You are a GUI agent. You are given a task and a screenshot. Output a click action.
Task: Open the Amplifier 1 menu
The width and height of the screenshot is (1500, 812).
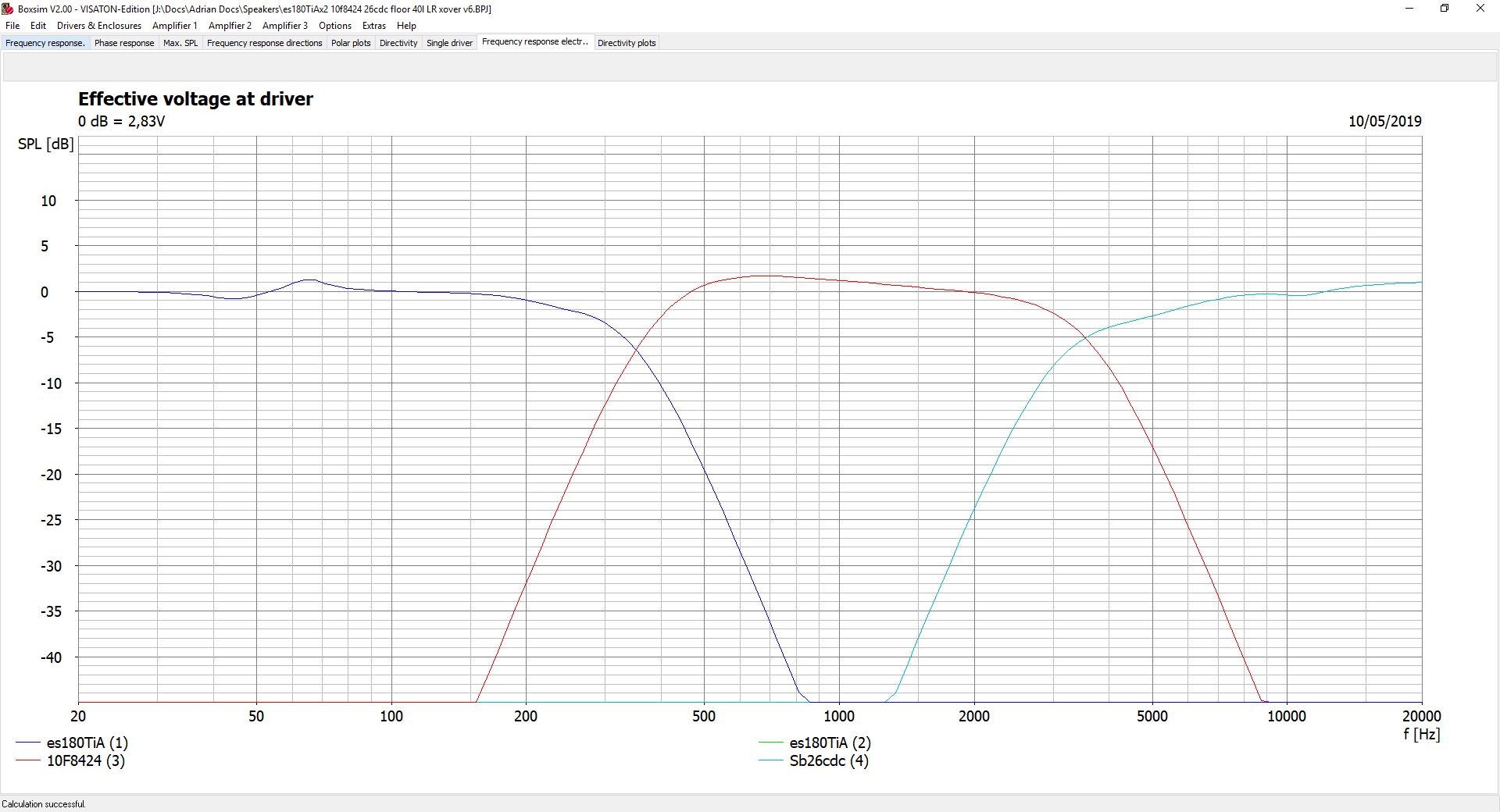tap(174, 26)
